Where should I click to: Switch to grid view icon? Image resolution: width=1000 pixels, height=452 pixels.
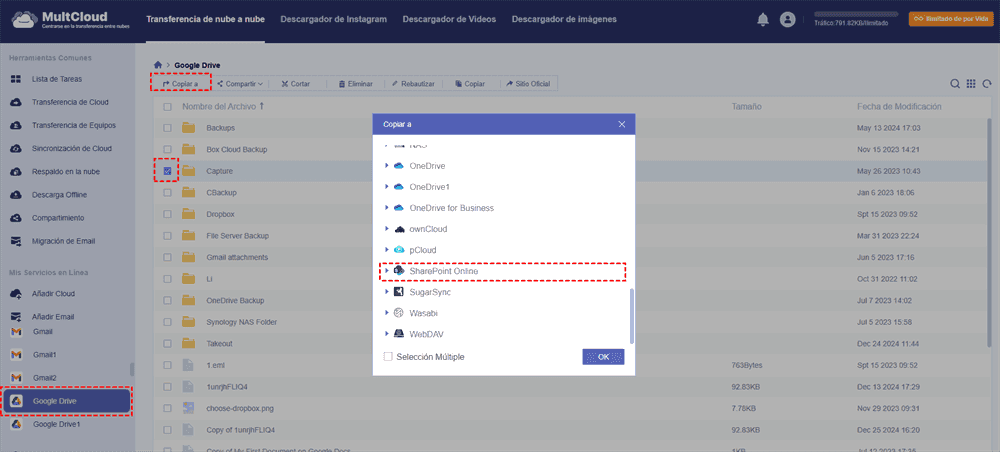click(x=971, y=84)
